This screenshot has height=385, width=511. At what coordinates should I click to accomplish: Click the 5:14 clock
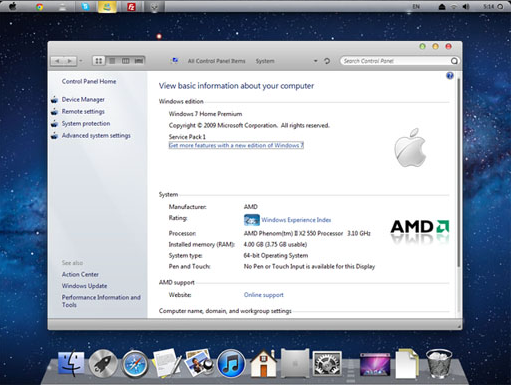pyautogui.click(x=488, y=7)
